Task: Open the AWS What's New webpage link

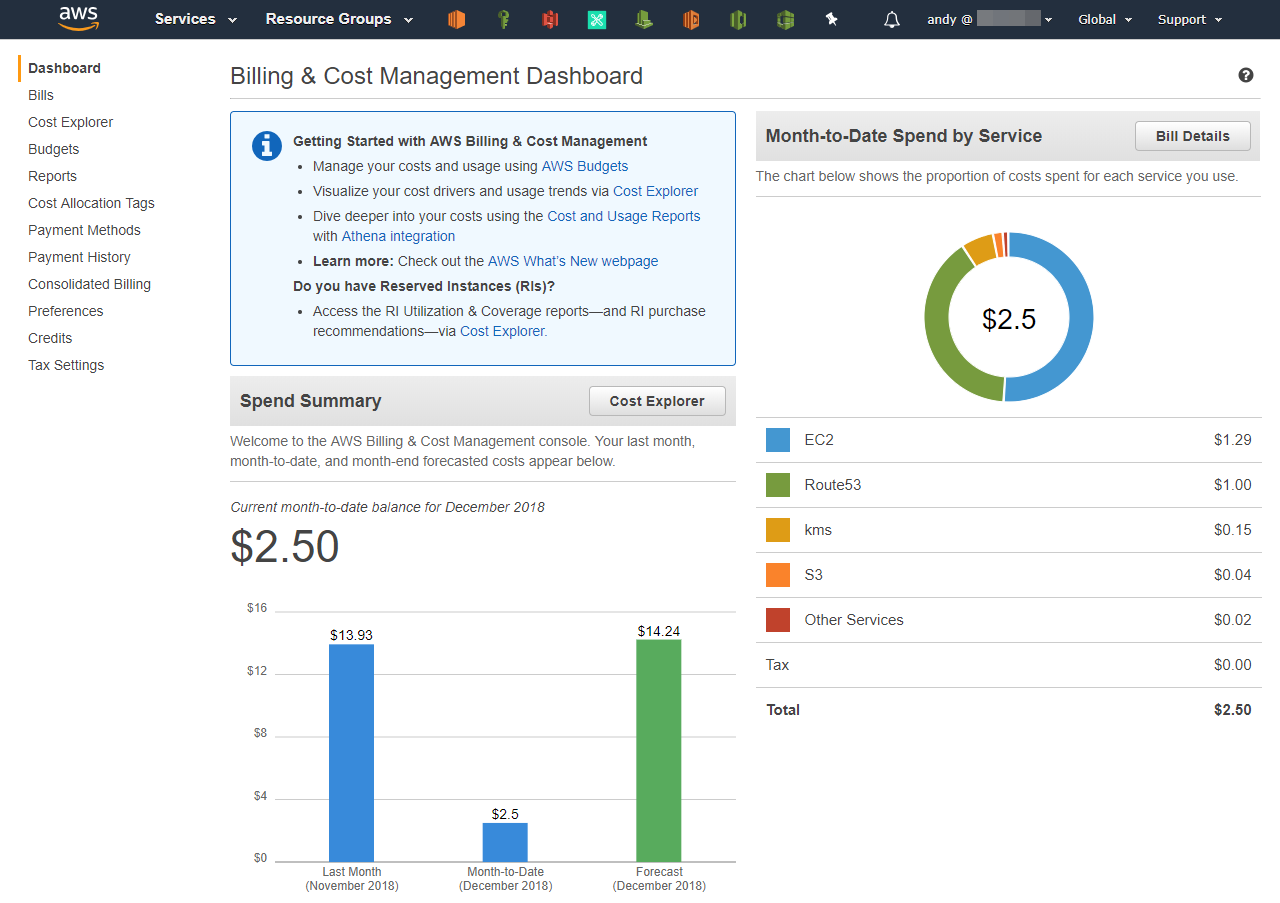Action: pyautogui.click(x=573, y=261)
